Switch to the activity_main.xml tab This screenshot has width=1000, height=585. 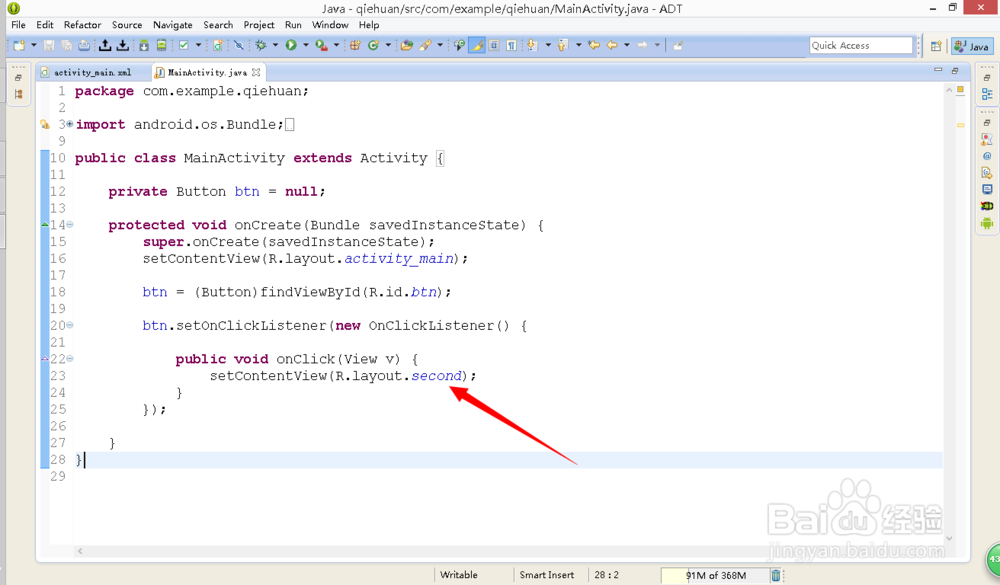click(92, 72)
